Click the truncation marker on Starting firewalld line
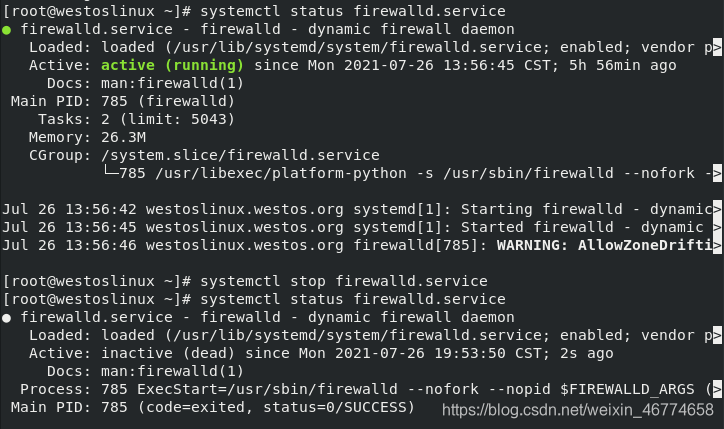Image resolution: width=724 pixels, height=429 pixels. click(717, 209)
